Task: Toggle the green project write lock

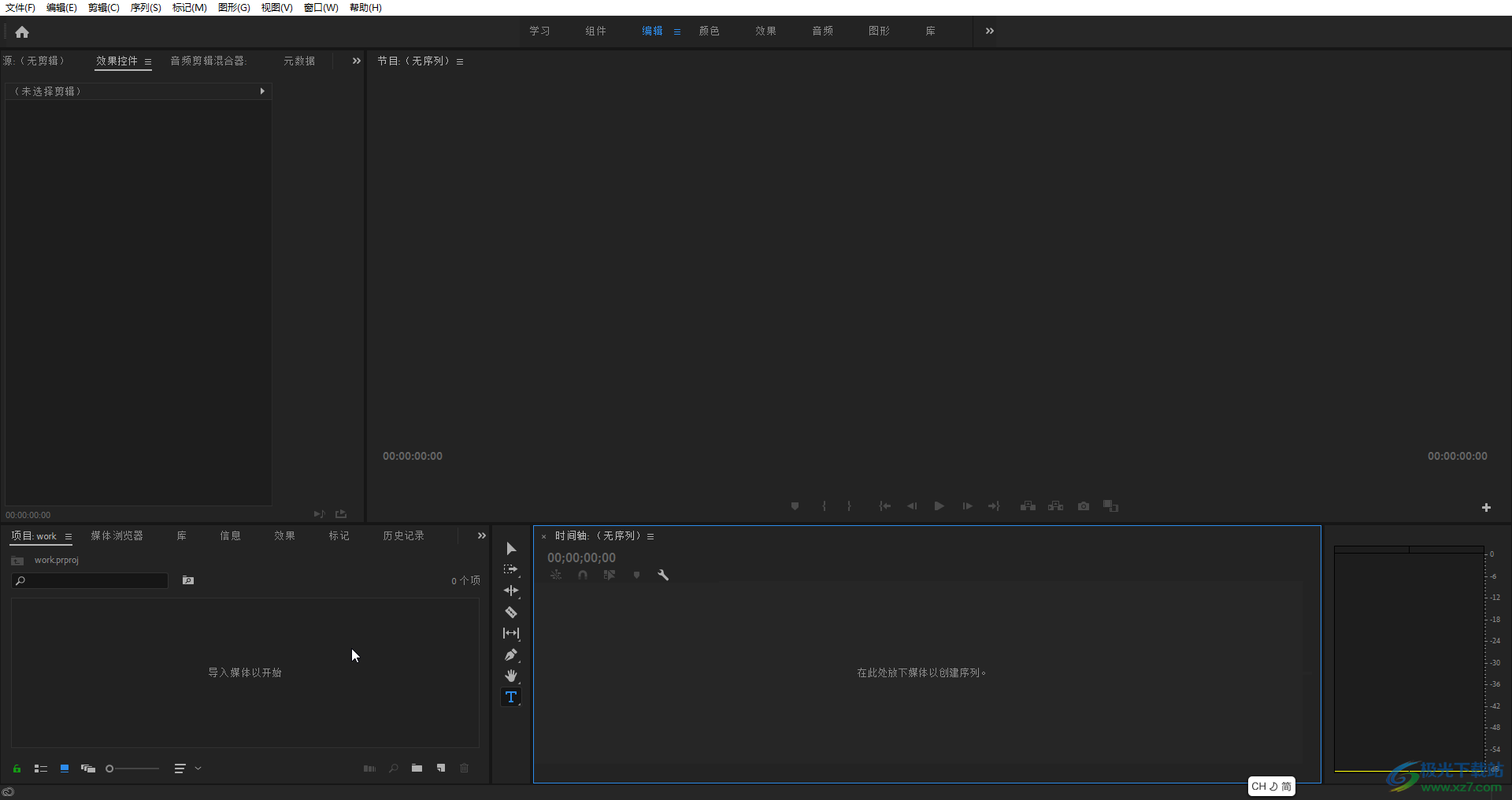Action: (17, 769)
